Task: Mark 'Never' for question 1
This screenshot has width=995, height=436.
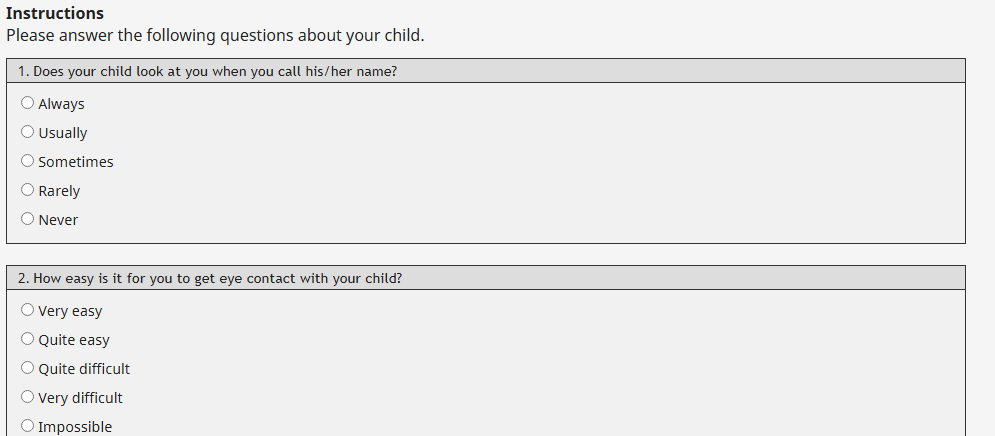Action: coord(27,219)
